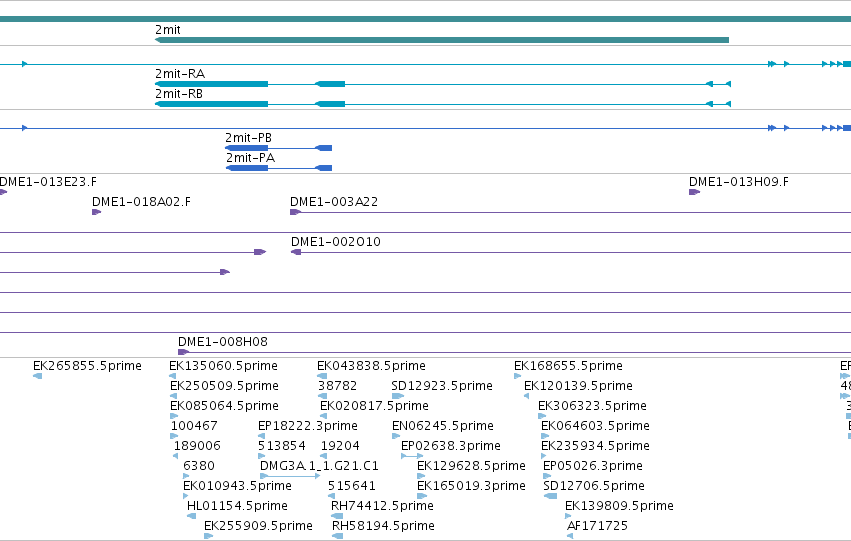
Task: Select the EK265855.5prime arrow glyph
Action: coord(37,376)
